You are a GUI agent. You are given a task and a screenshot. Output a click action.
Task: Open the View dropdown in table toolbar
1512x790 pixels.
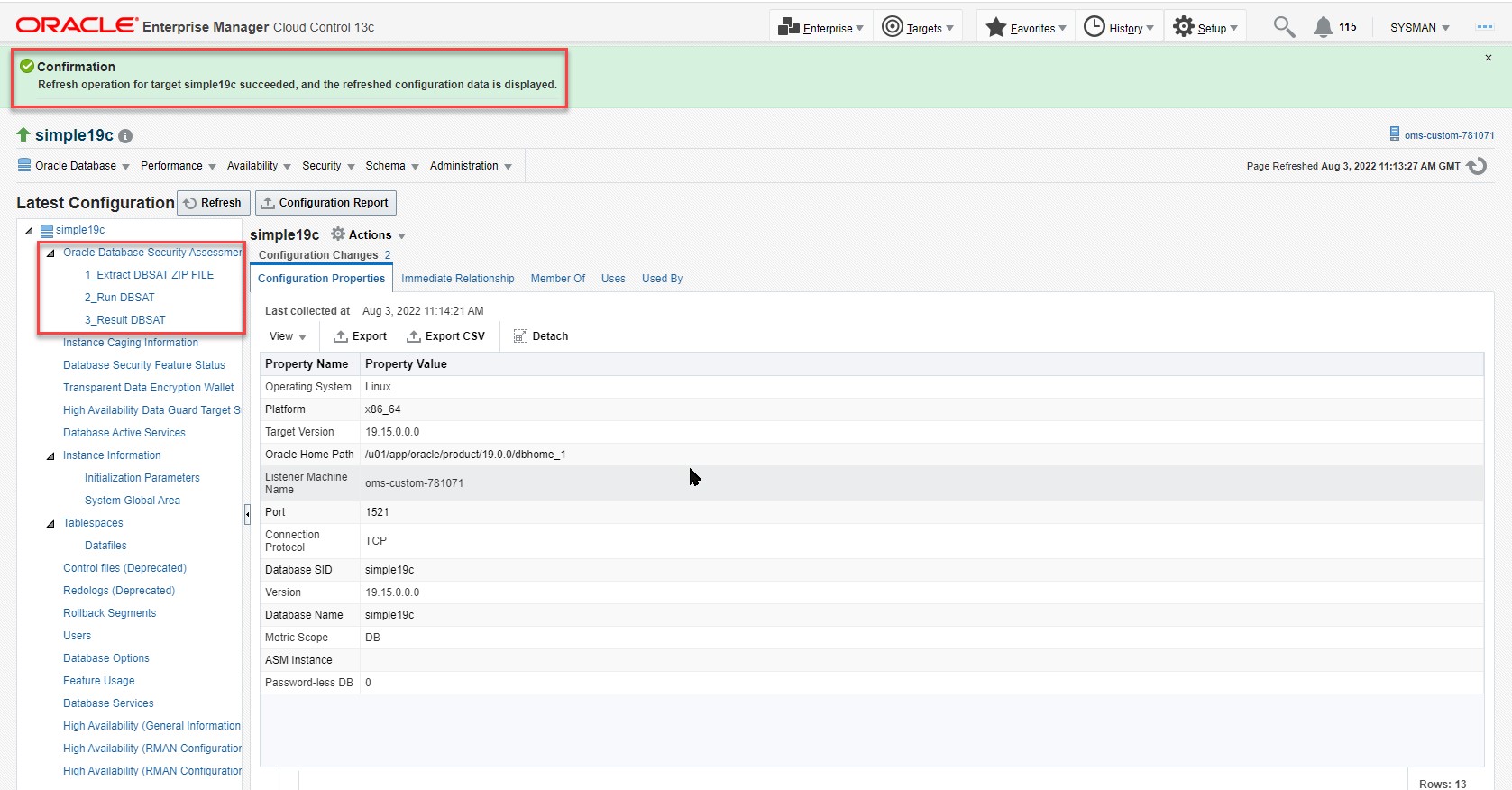coord(288,336)
